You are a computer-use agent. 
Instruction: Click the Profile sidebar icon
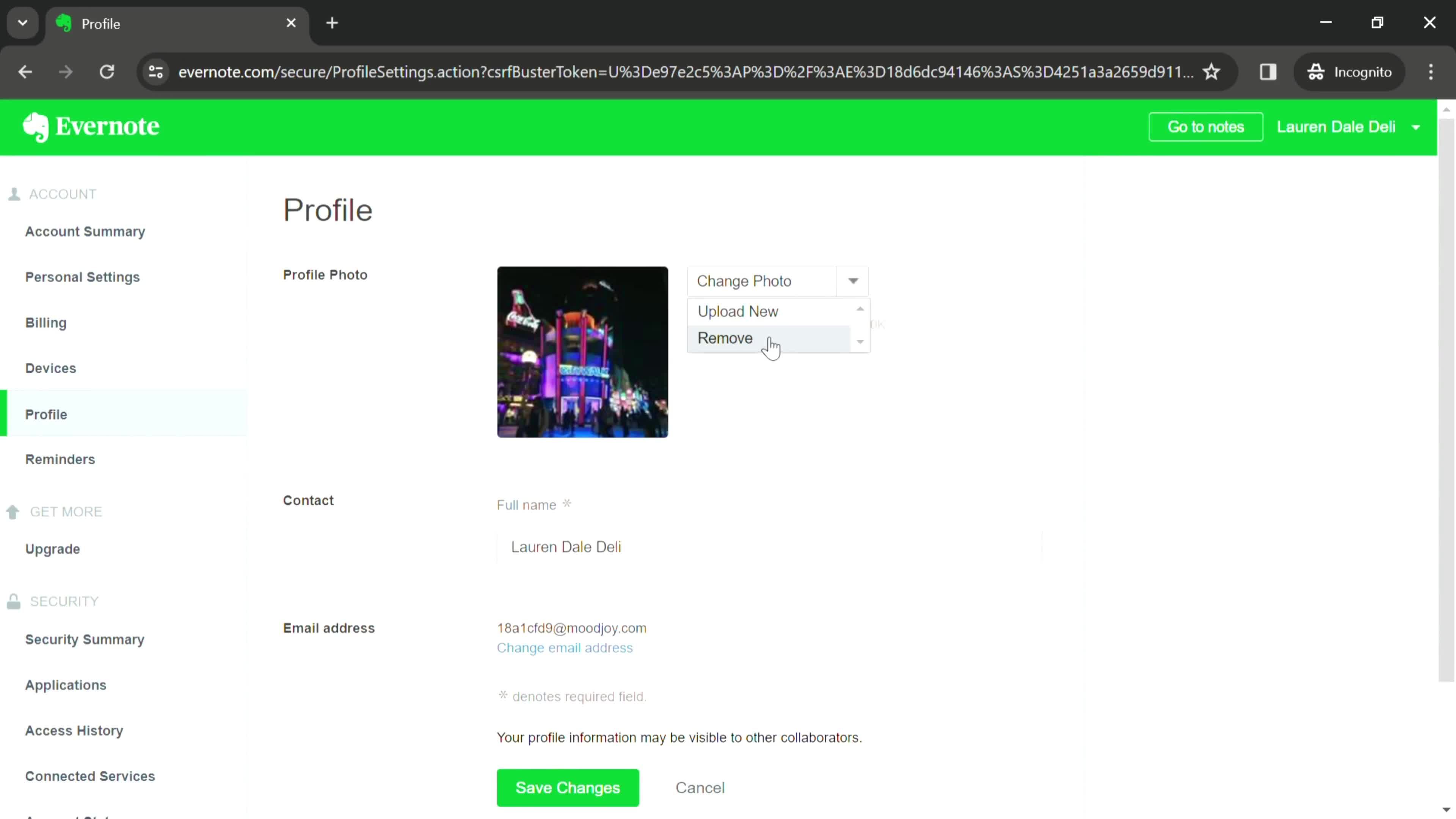46,414
